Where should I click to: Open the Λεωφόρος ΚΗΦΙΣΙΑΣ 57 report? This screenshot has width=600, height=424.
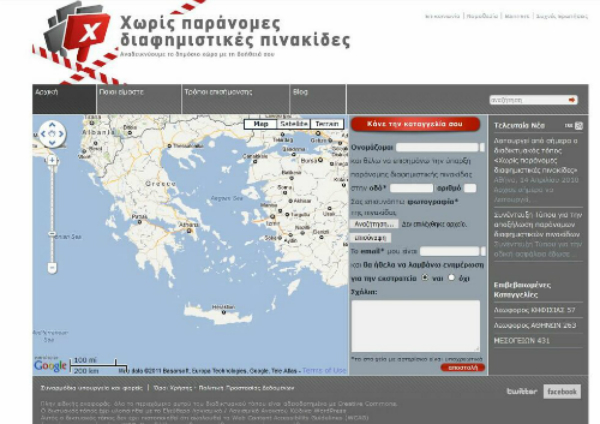(534, 310)
